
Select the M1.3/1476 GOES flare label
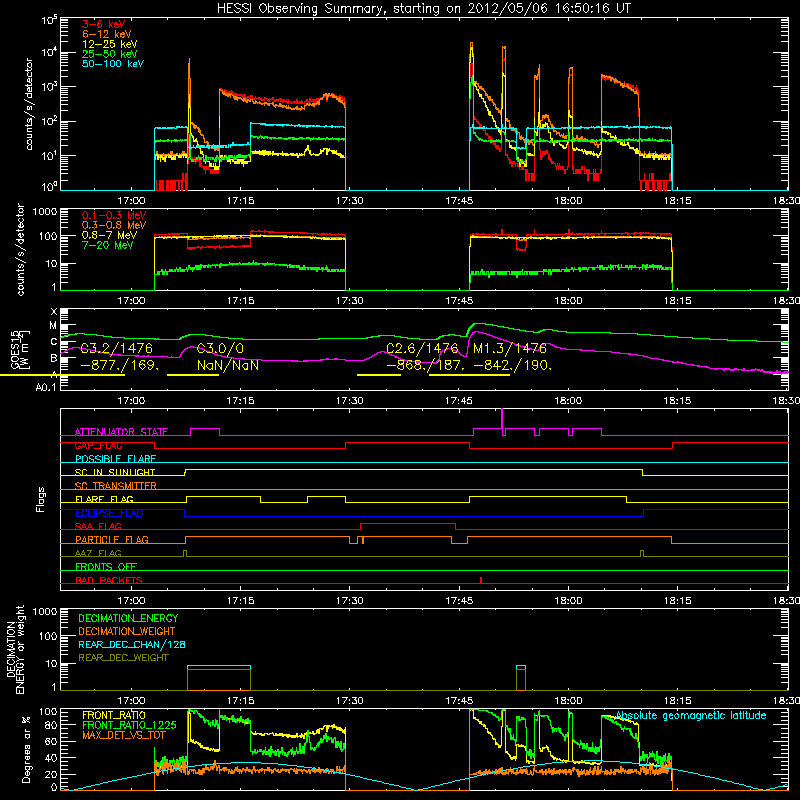coord(510,348)
